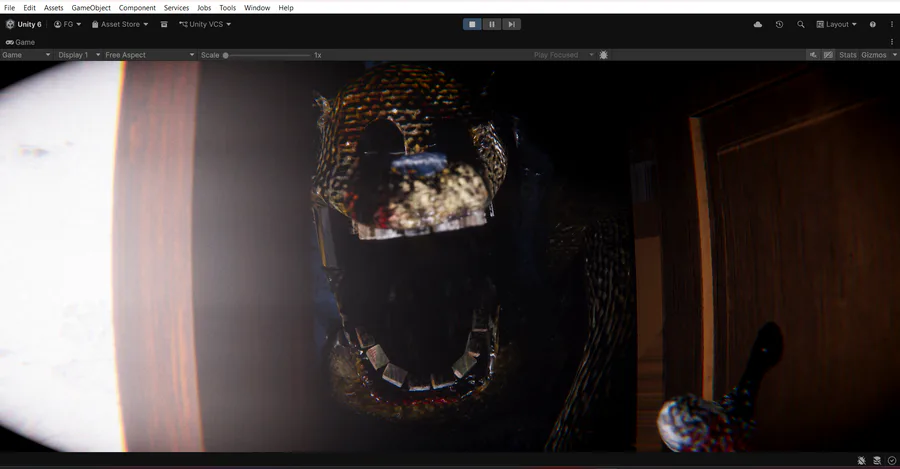The height and width of the screenshot is (469, 900).
Task: Select the Game tab
Action: [20, 42]
